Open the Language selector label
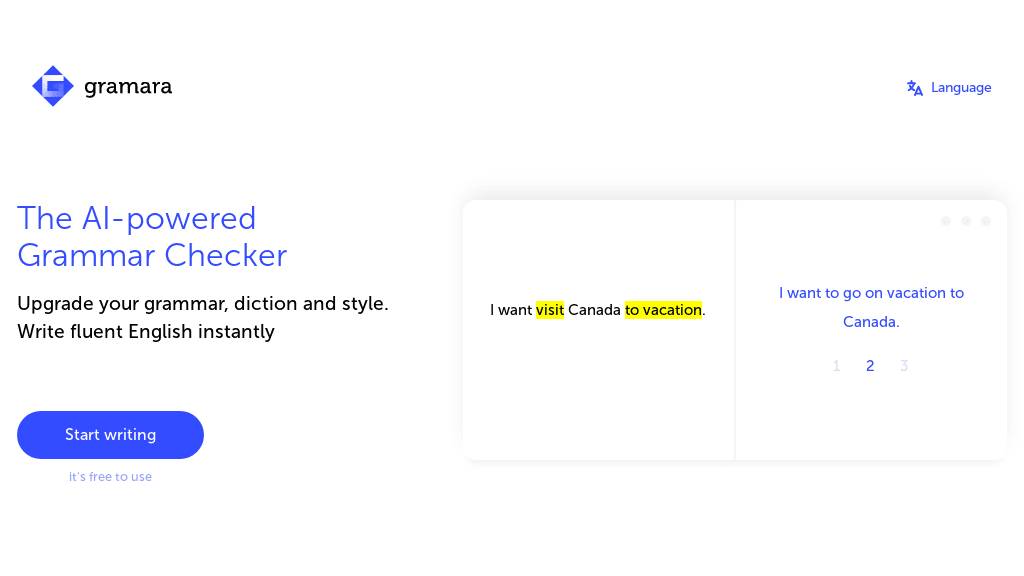1024x576 pixels. 961,88
